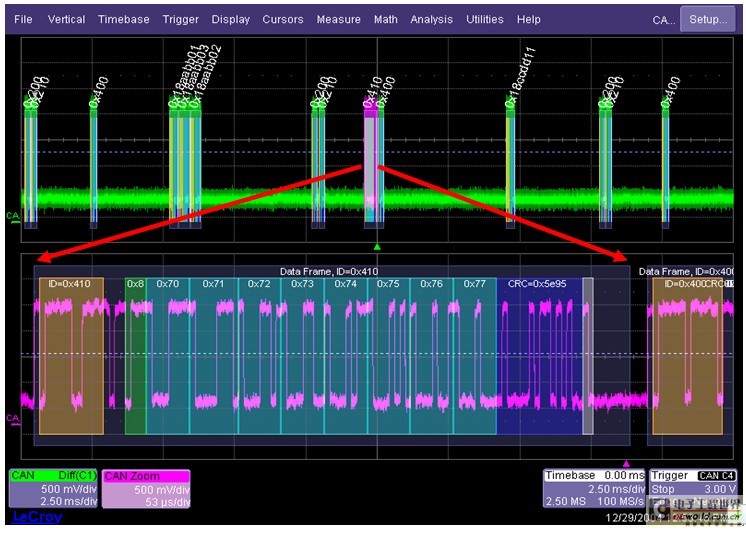Open the Help menu
The image size is (746, 533).
click(529, 19)
